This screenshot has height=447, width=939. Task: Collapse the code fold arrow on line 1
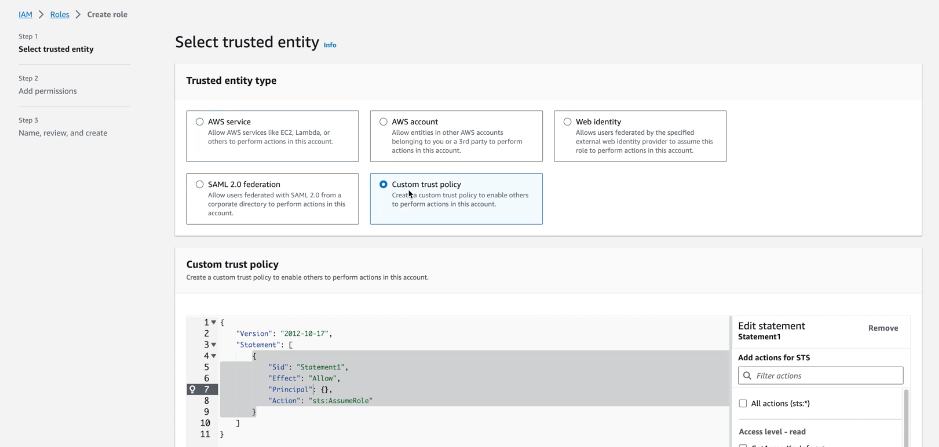(214, 322)
